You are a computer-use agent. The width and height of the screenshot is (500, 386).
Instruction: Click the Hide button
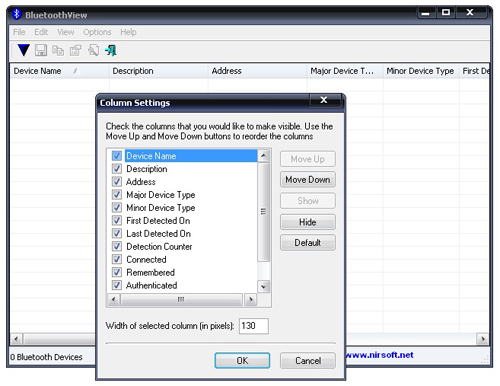tap(308, 222)
